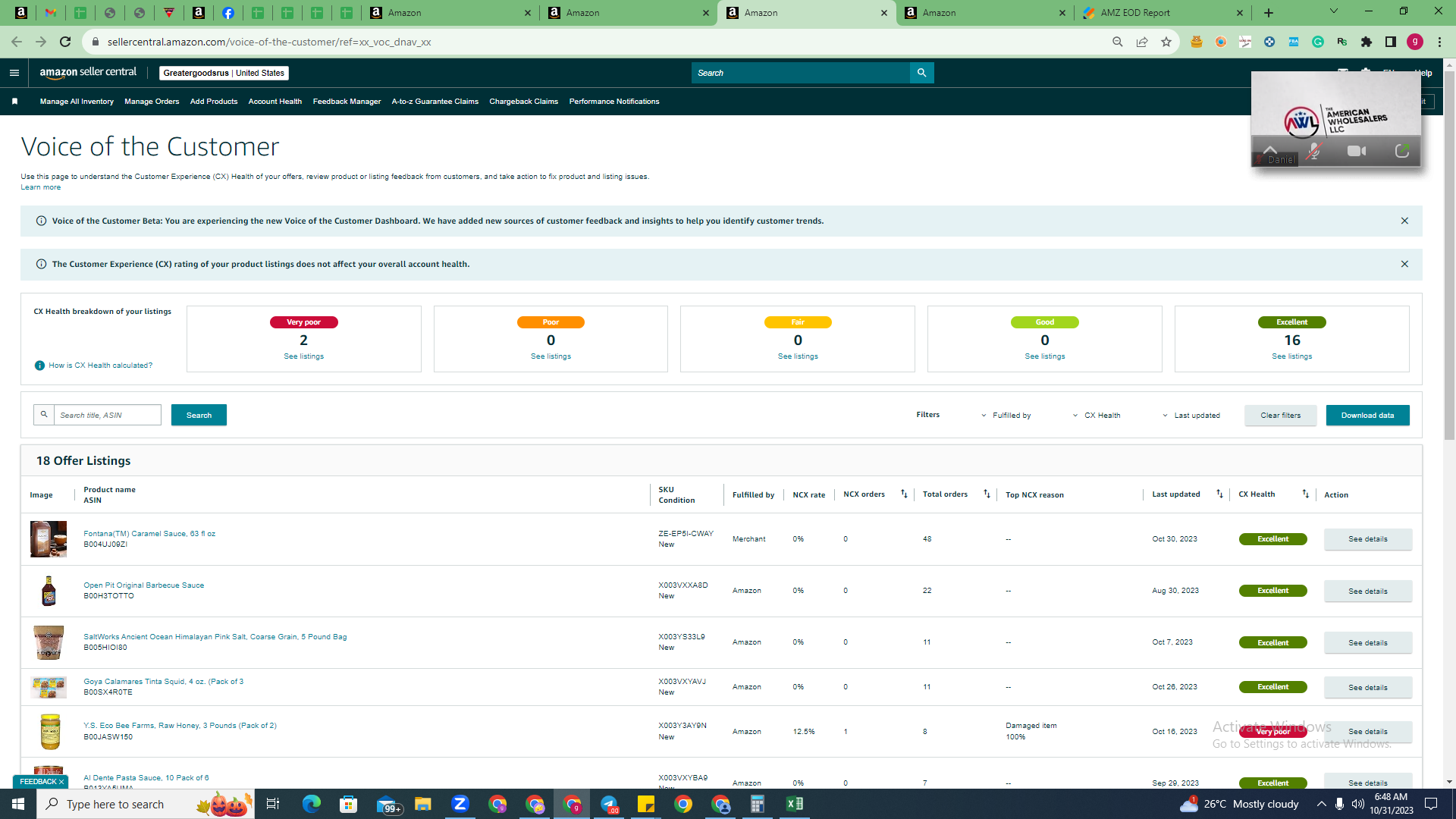Open the Greatergoodsrus account switcher
Screen dimensions: 1456x819
pyautogui.click(x=224, y=73)
